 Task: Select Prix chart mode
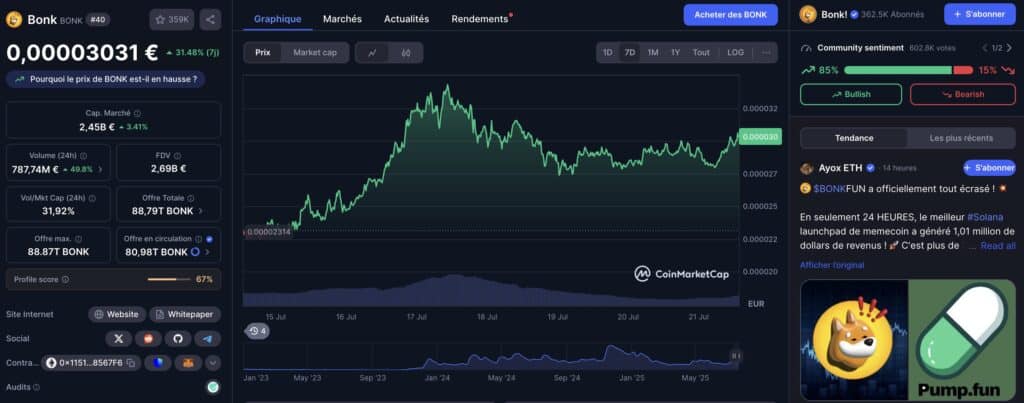(263, 53)
